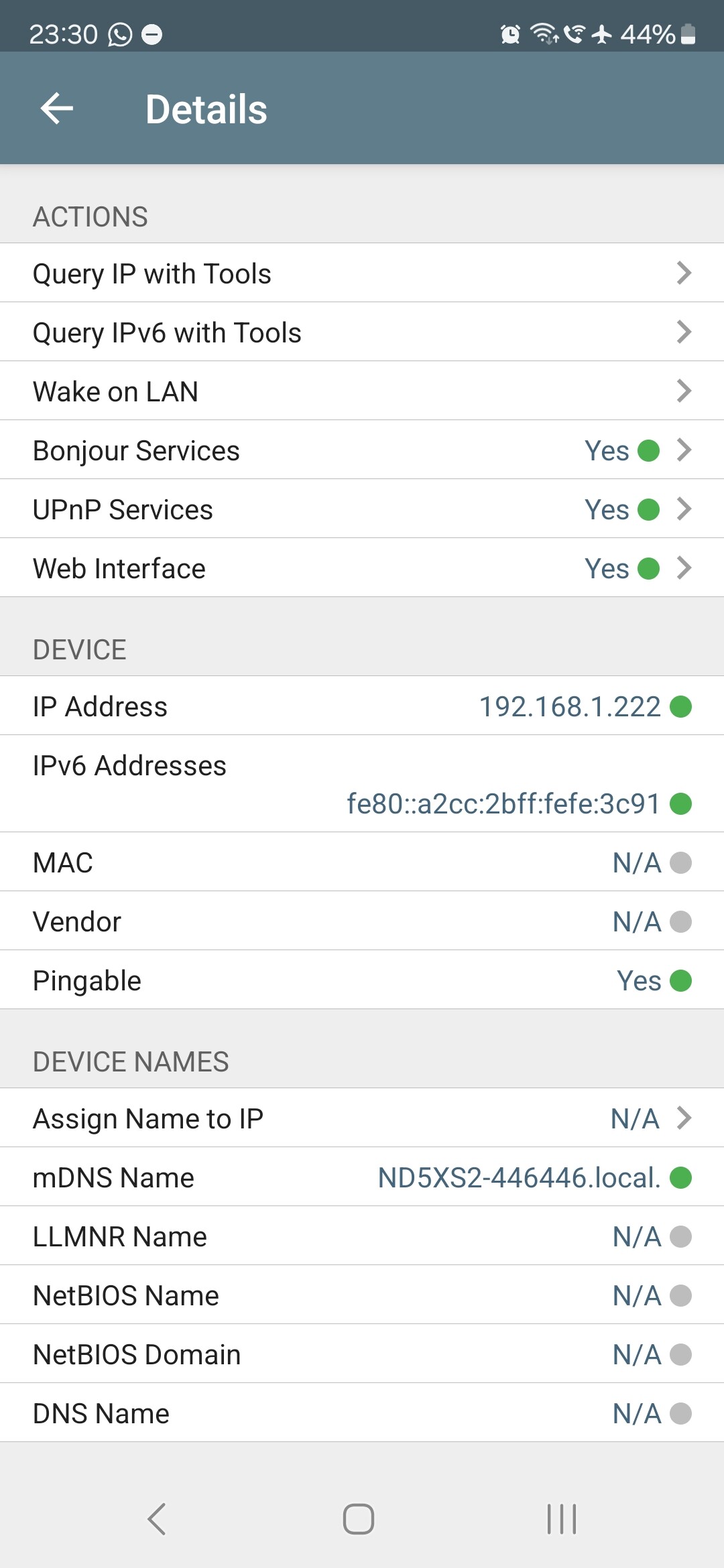Image resolution: width=724 pixels, height=1568 pixels.
Task: Open the Query IPv6 with Tools chevron
Action: click(x=683, y=332)
